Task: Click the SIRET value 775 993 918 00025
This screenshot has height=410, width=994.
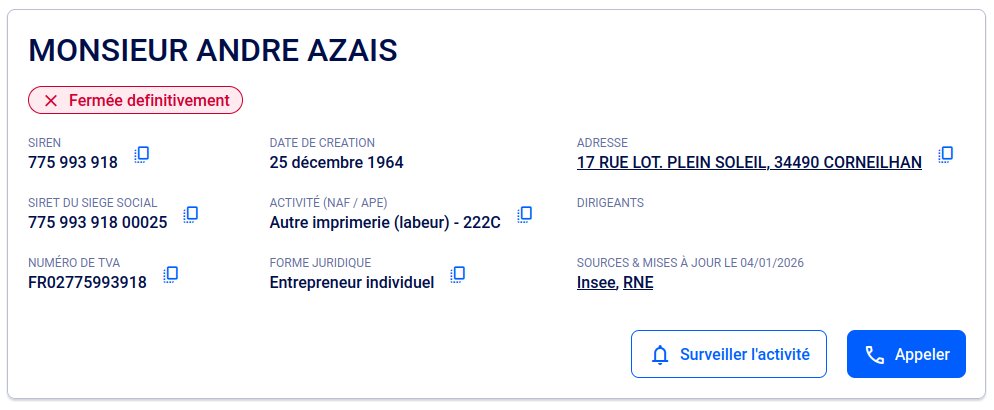Action: 98,223
